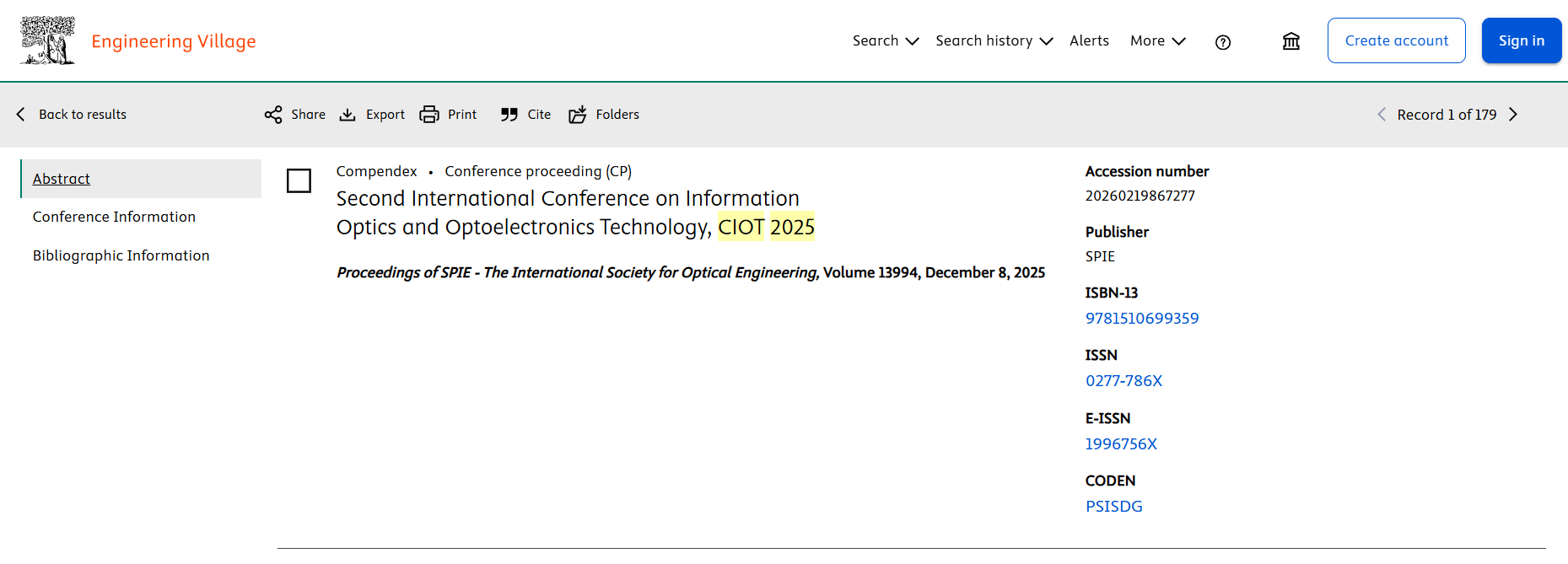Viewport: 1568px width, 564px height.
Task: Open the Folders icon
Action: pos(578,115)
